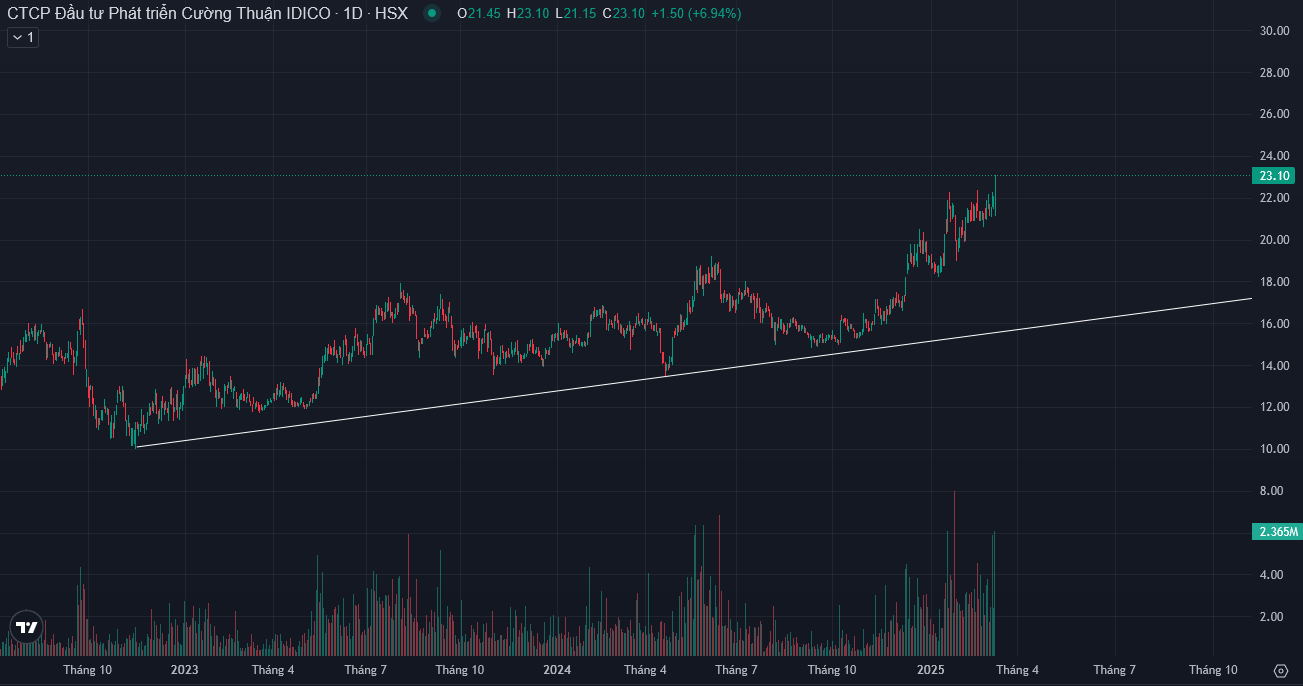Click the 18.00 price axis label
The height and width of the screenshot is (686, 1303).
[1274, 282]
